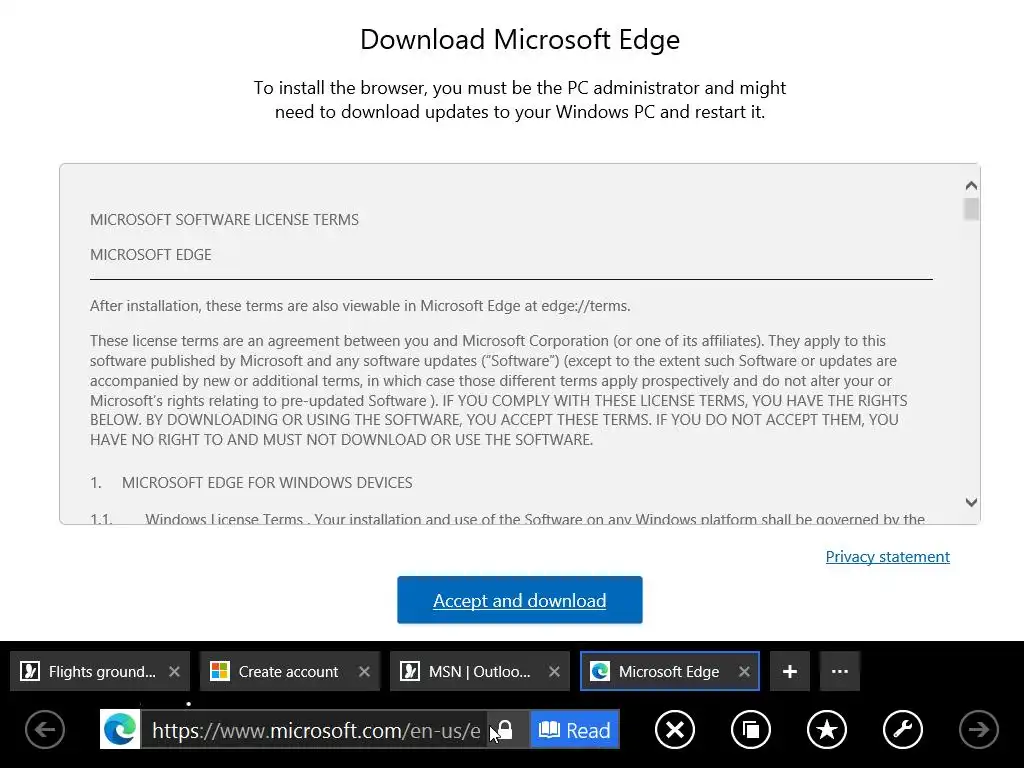Open tab tools ellipsis menu
This screenshot has height=768, width=1024.
coord(840,671)
